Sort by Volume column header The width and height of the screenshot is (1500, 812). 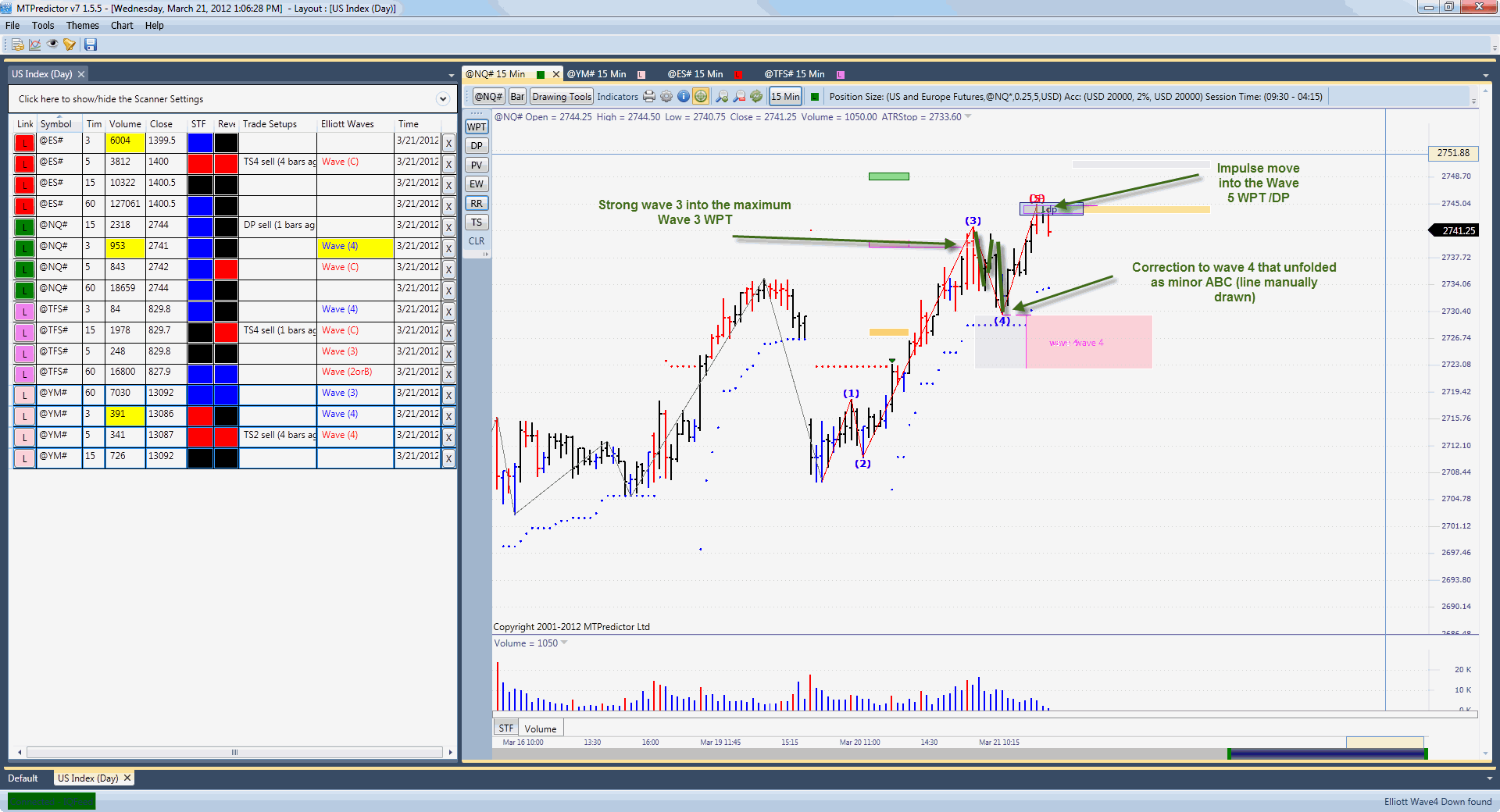pyautogui.click(x=125, y=124)
